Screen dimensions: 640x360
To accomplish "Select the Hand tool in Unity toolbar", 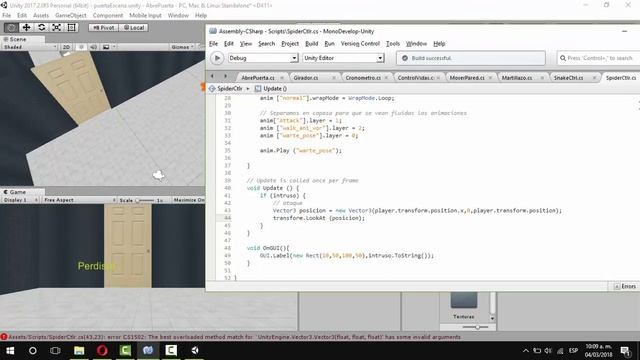I will click(x=11, y=27).
